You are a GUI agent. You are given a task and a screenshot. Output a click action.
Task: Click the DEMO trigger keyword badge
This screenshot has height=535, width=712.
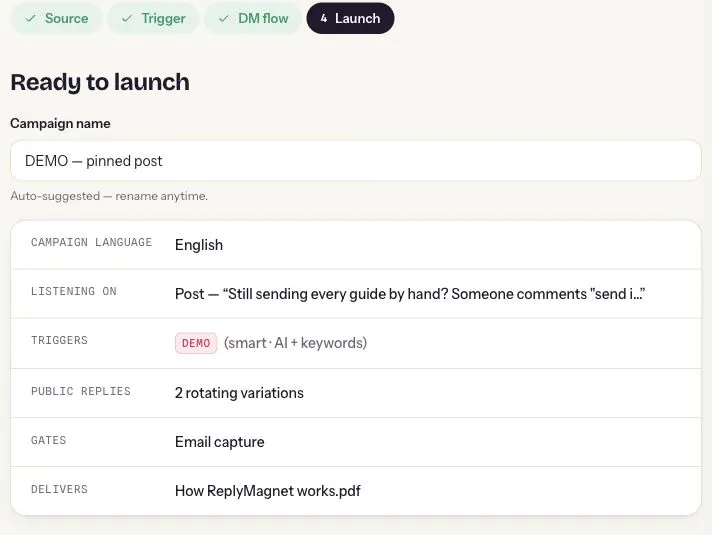[x=196, y=343]
